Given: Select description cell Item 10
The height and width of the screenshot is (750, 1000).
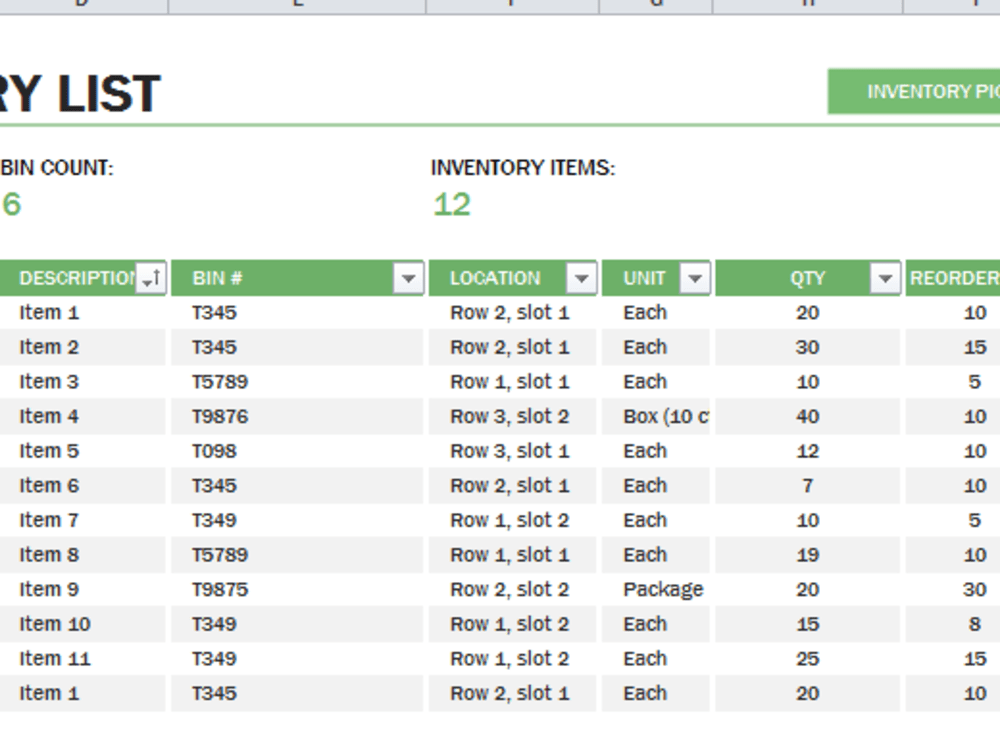Looking at the screenshot, I should pyautogui.click(x=83, y=624).
